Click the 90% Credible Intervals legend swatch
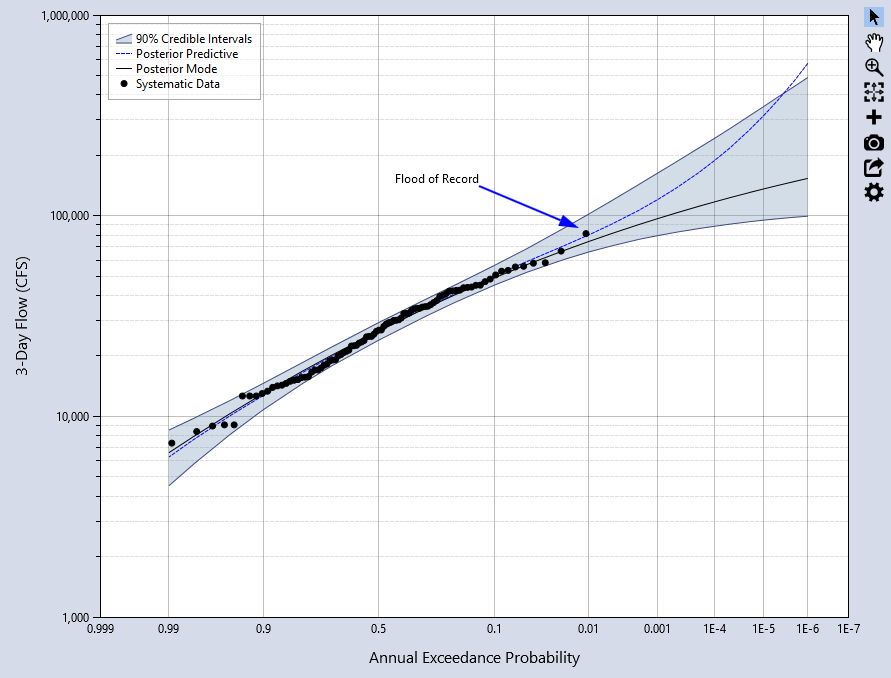This screenshot has width=891, height=678. pyautogui.click(x=123, y=39)
